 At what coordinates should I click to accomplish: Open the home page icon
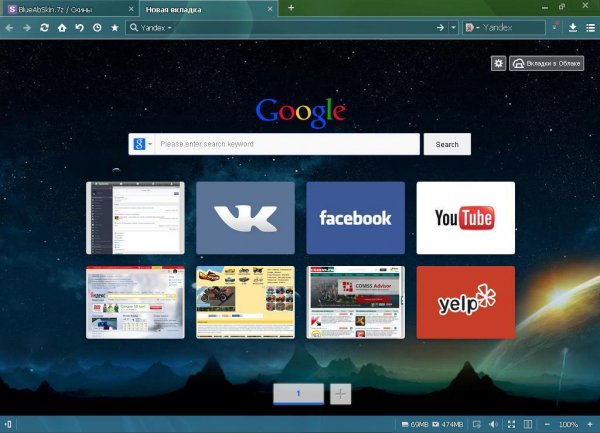(62, 28)
